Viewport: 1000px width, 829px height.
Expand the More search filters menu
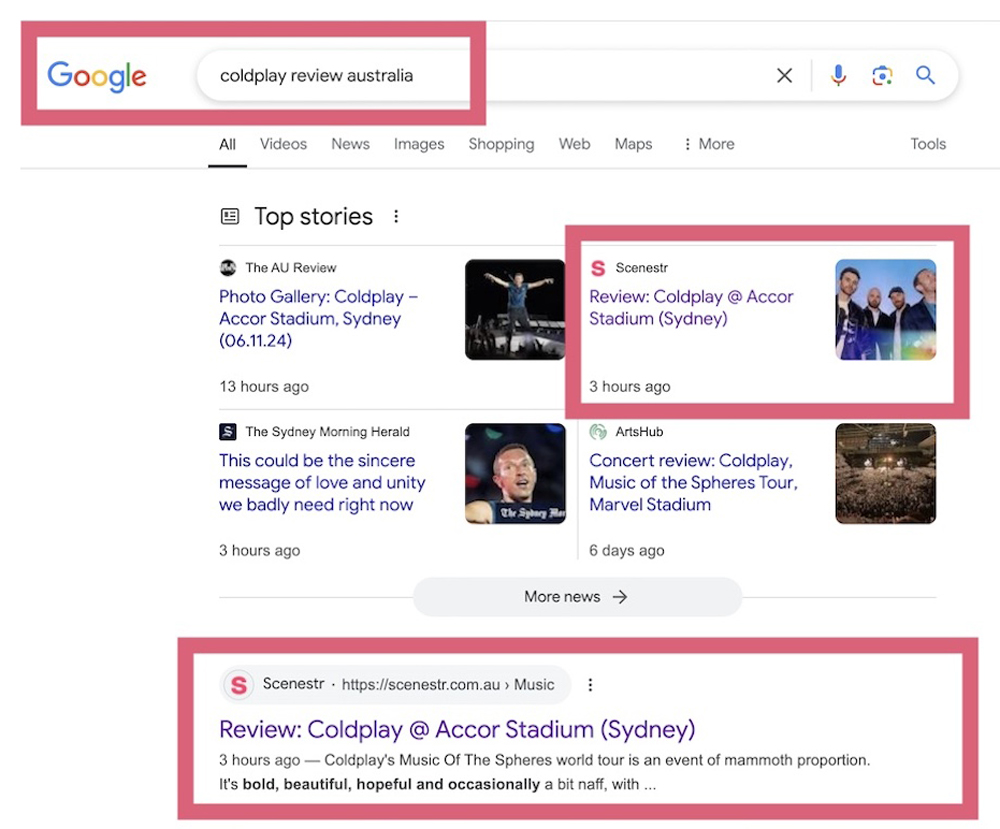(708, 144)
